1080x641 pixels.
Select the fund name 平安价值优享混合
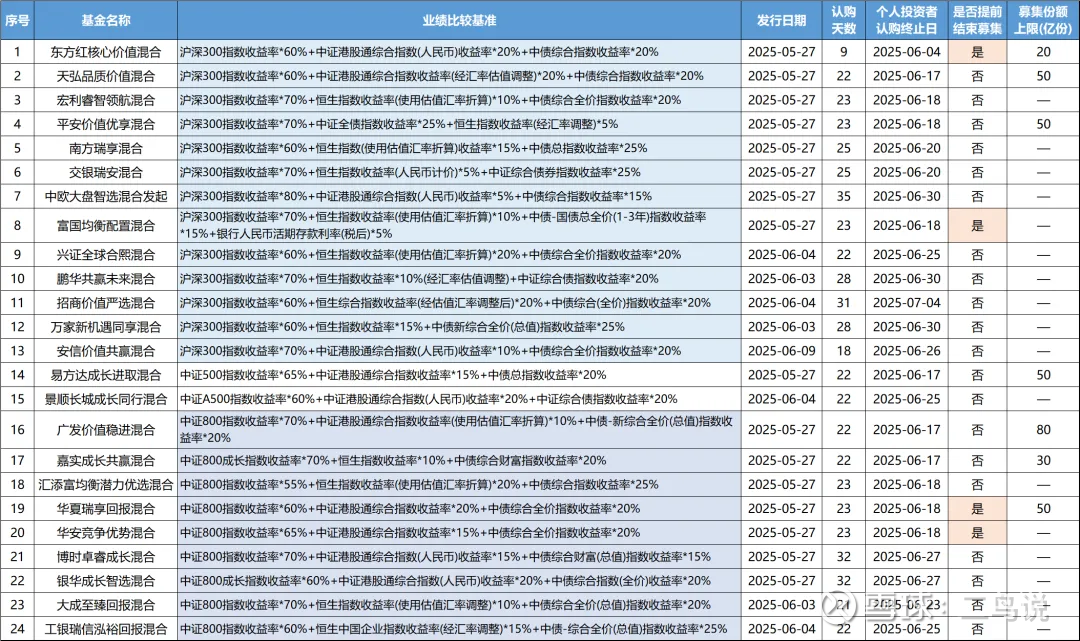click(105, 124)
